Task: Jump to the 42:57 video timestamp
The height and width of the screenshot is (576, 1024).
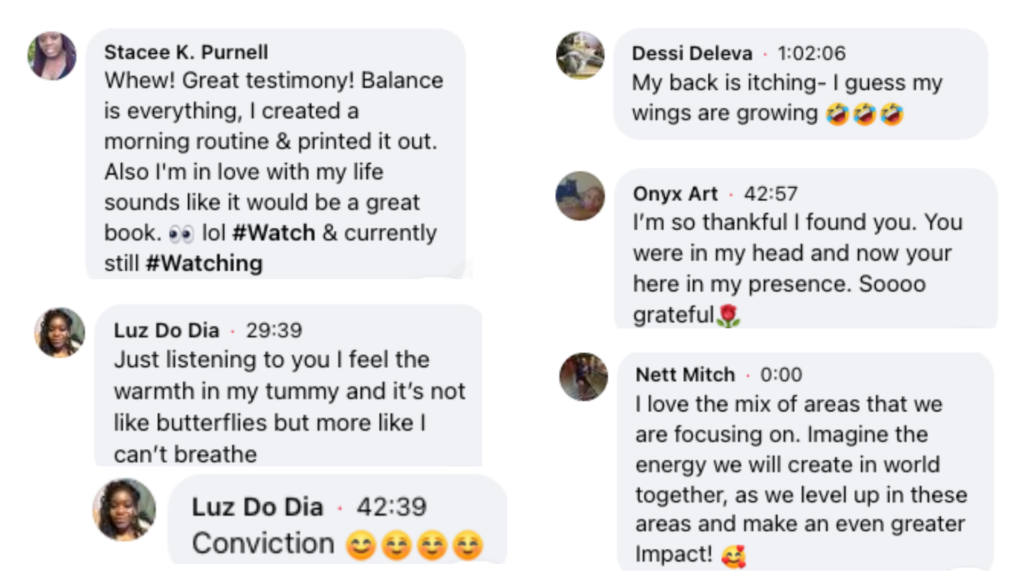Action: (771, 193)
